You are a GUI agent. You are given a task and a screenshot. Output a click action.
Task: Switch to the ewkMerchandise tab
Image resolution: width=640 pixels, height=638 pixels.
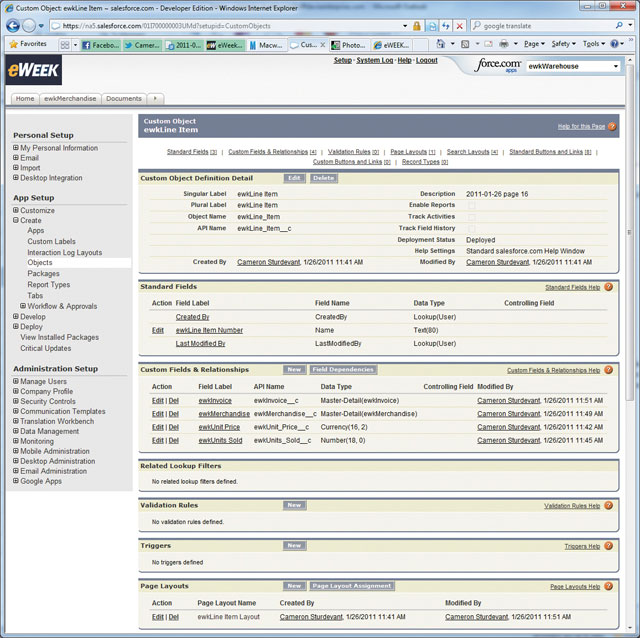coord(70,98)
